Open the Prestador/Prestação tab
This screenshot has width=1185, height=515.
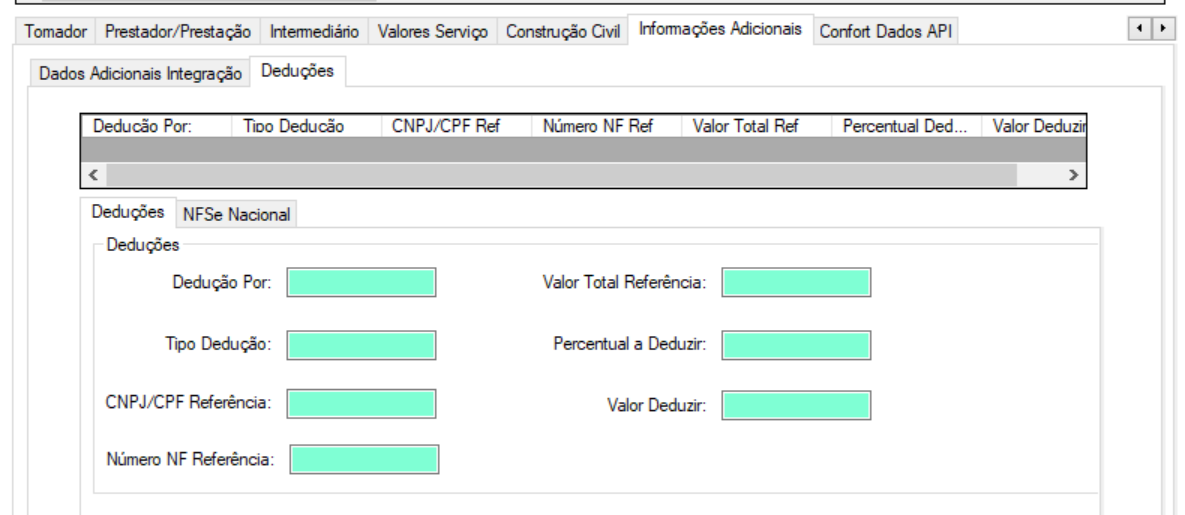(178, 32)
